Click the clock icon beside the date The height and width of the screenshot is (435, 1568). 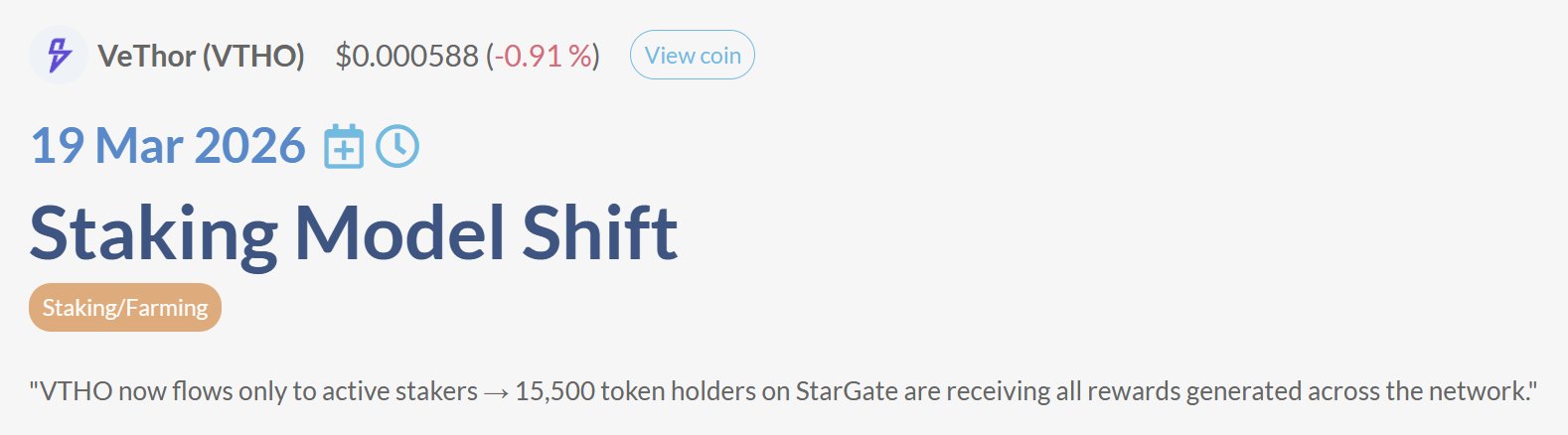pyautogui.click(x=397, y=146)
